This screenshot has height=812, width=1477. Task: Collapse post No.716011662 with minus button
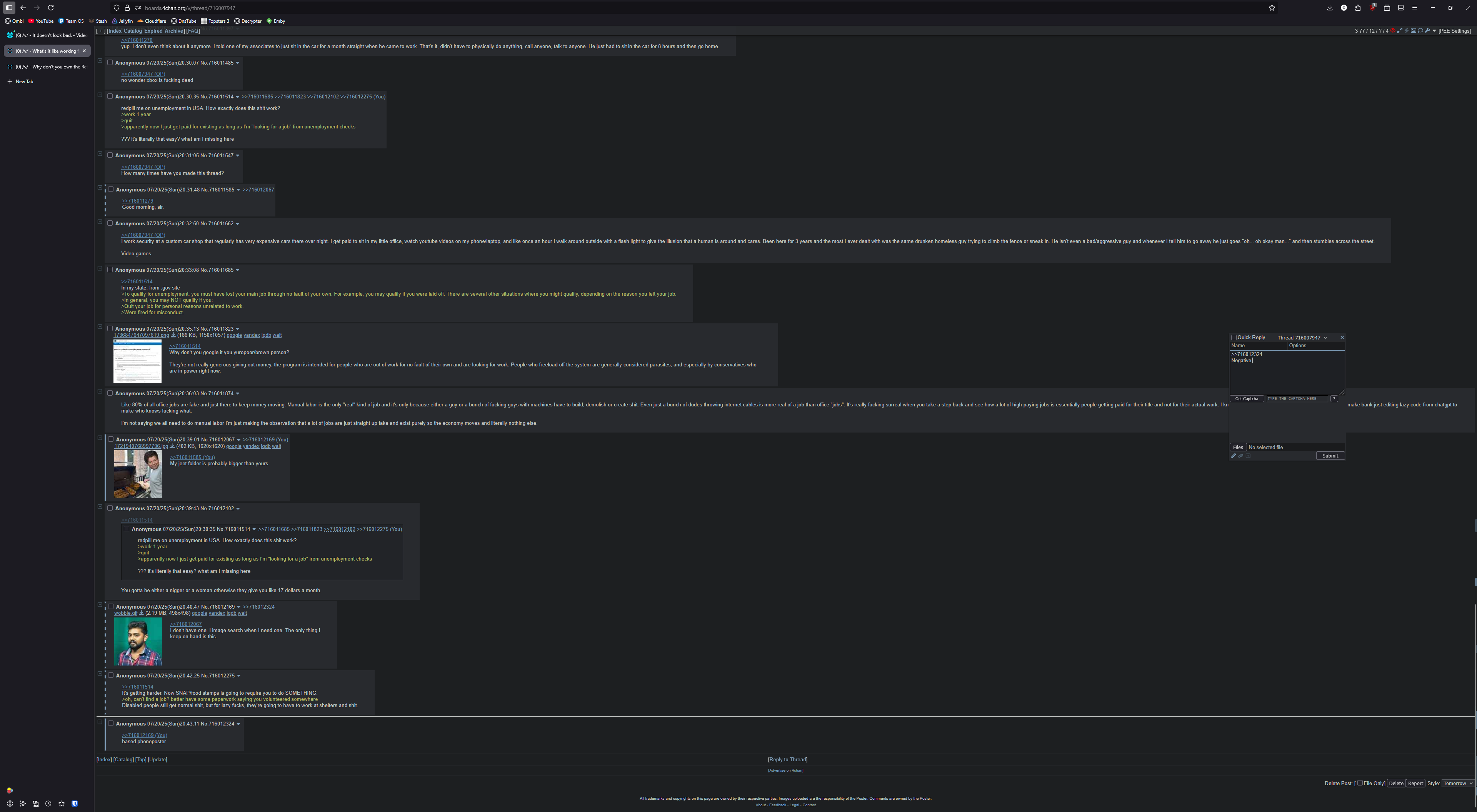click(x=100, y=222)
